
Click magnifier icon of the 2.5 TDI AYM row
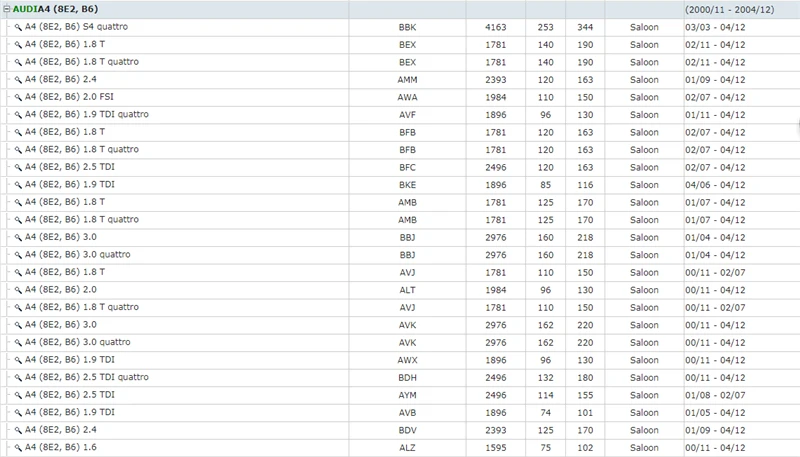[18, 395]
